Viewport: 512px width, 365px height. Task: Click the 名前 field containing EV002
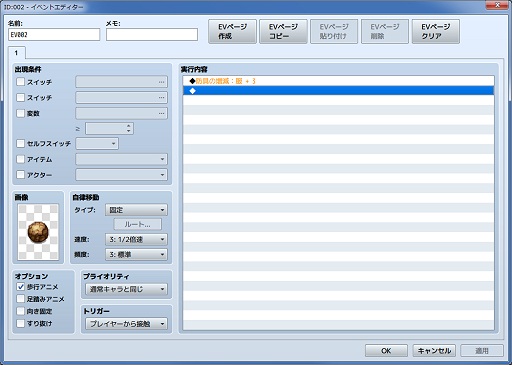(54, 35)
